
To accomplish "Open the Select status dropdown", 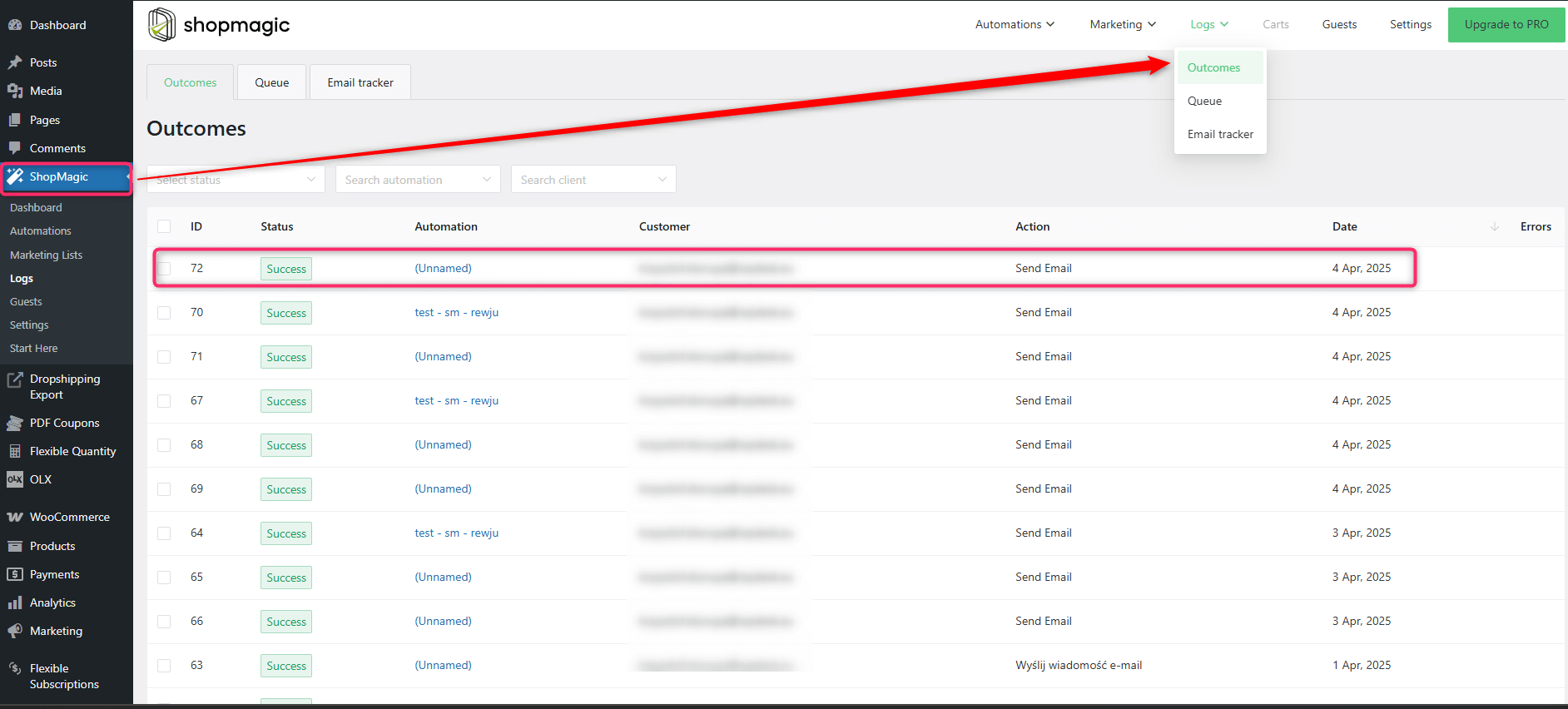I will [236, 179].
